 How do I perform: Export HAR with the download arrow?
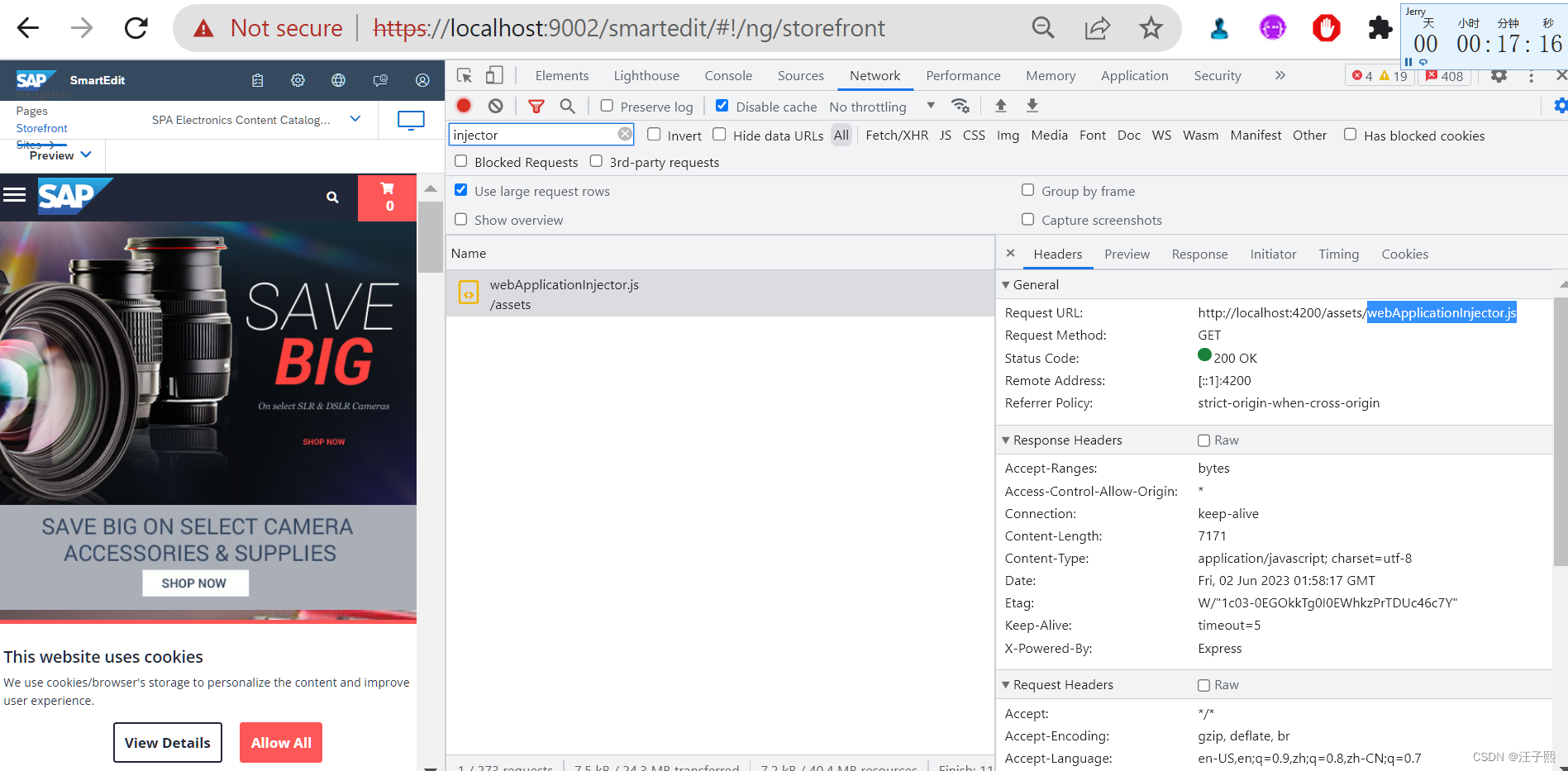tap(1032, 106)
